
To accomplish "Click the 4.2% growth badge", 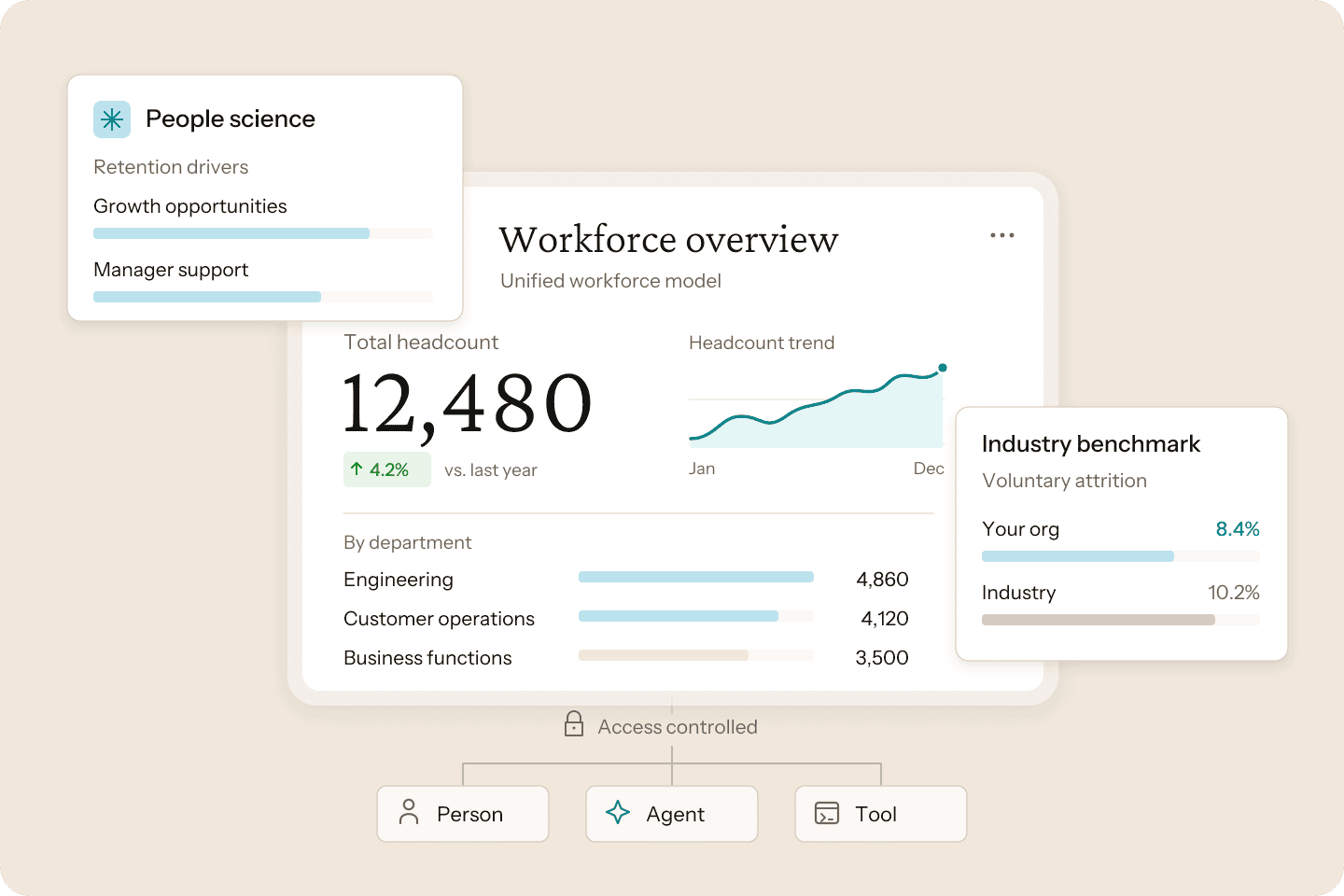I will 387,469.
